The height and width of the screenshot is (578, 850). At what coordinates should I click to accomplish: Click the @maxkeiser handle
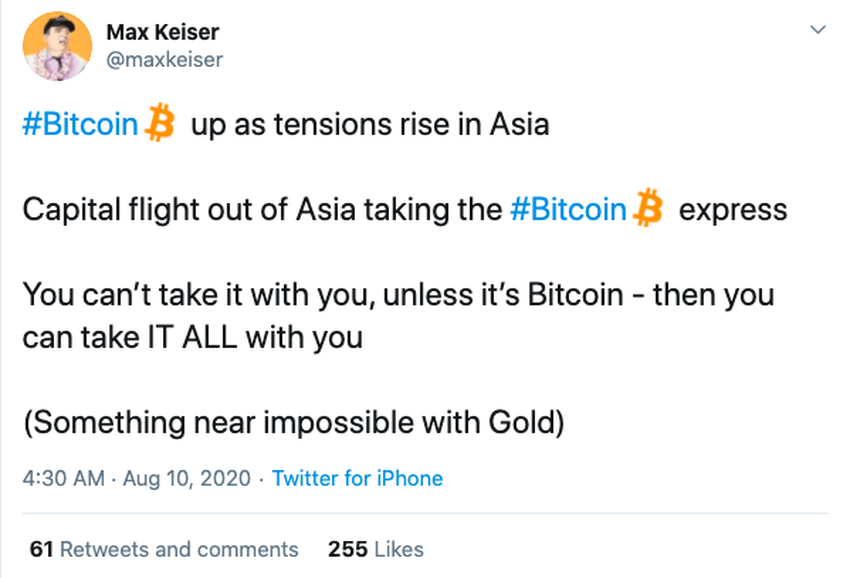coord(164,60)
